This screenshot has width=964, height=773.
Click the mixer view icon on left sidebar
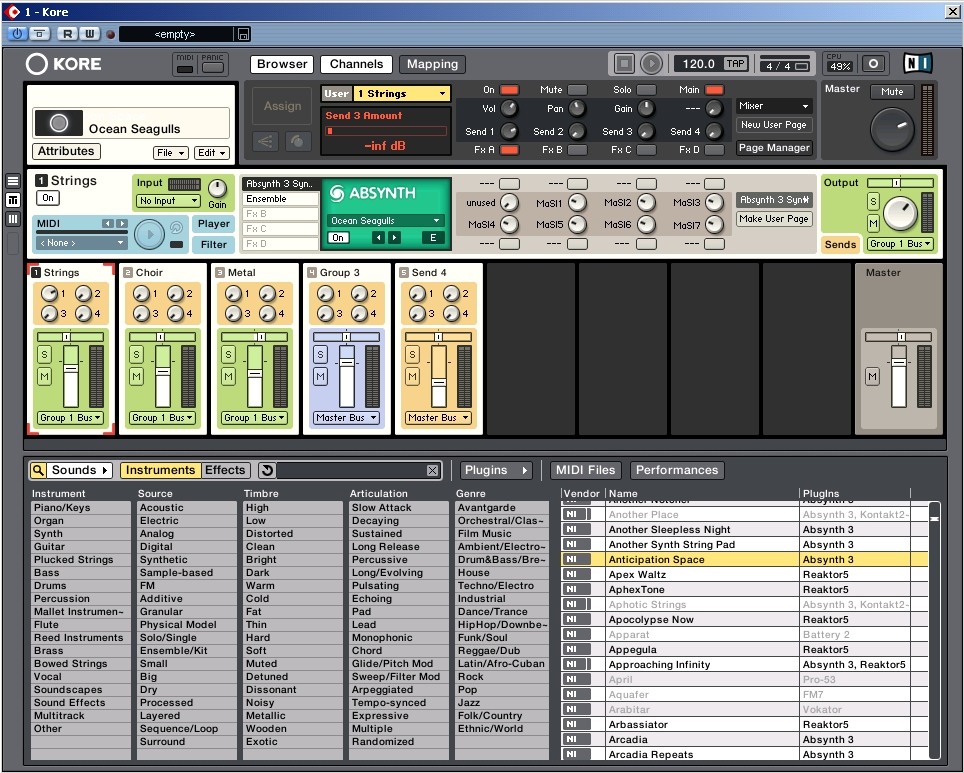coord(13,200)
